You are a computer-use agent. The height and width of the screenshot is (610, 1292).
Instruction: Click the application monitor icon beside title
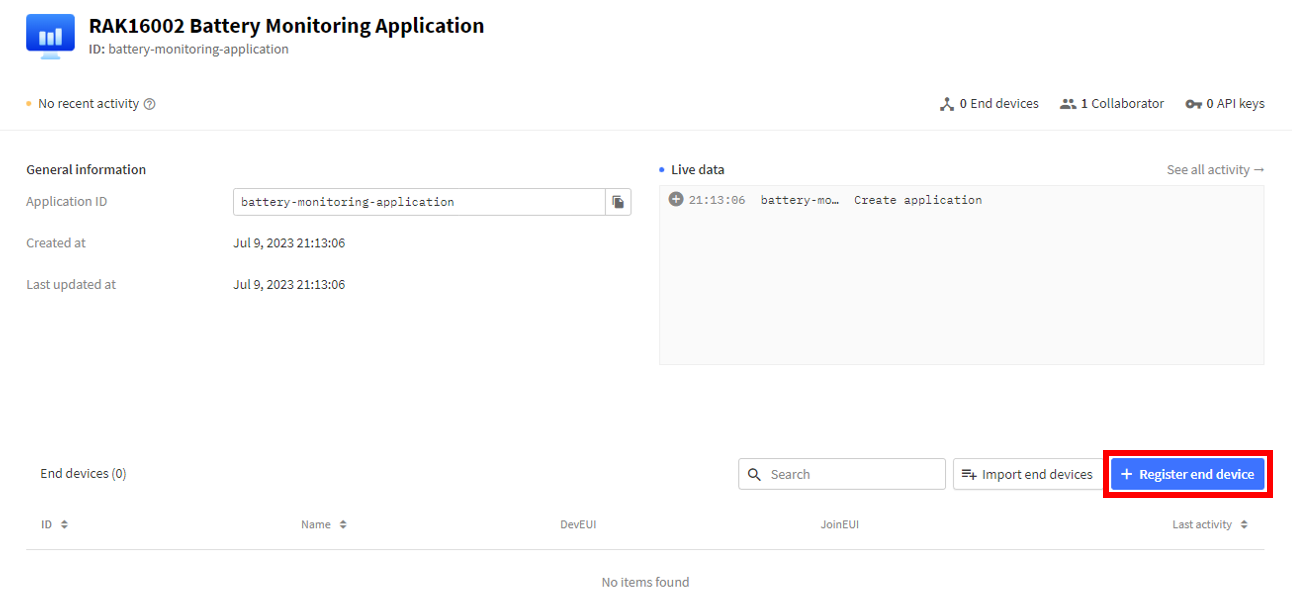click(x=50, y=37)
